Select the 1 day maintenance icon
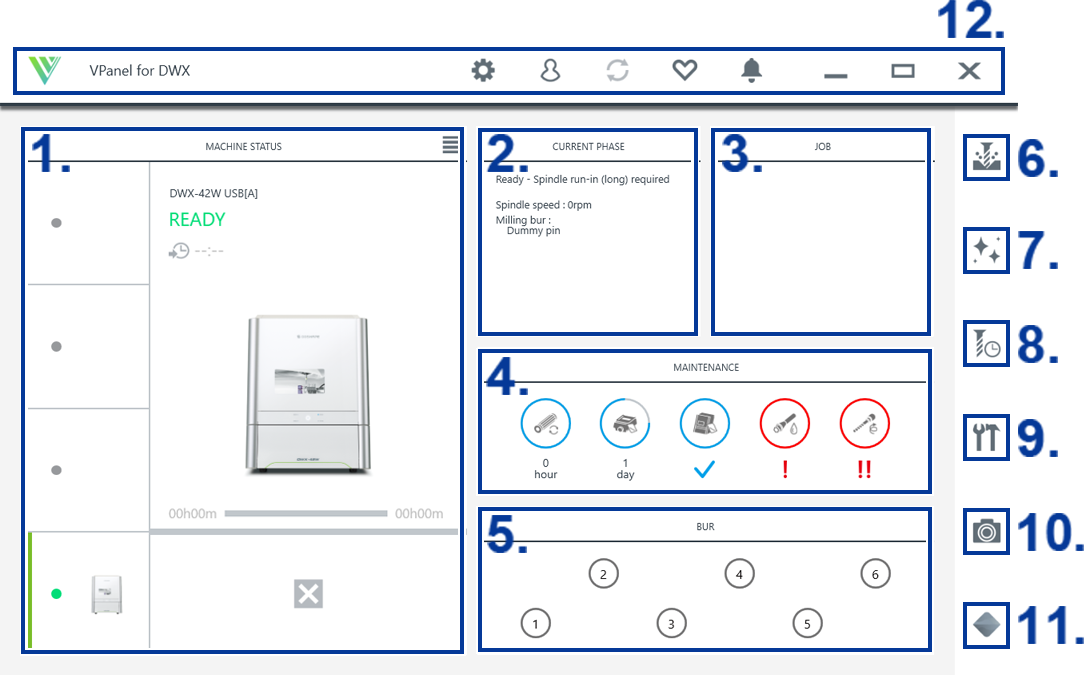Image resolution: width=1084 pixels, height=675 pixels. pyautogui.click(x=625, y=423)
